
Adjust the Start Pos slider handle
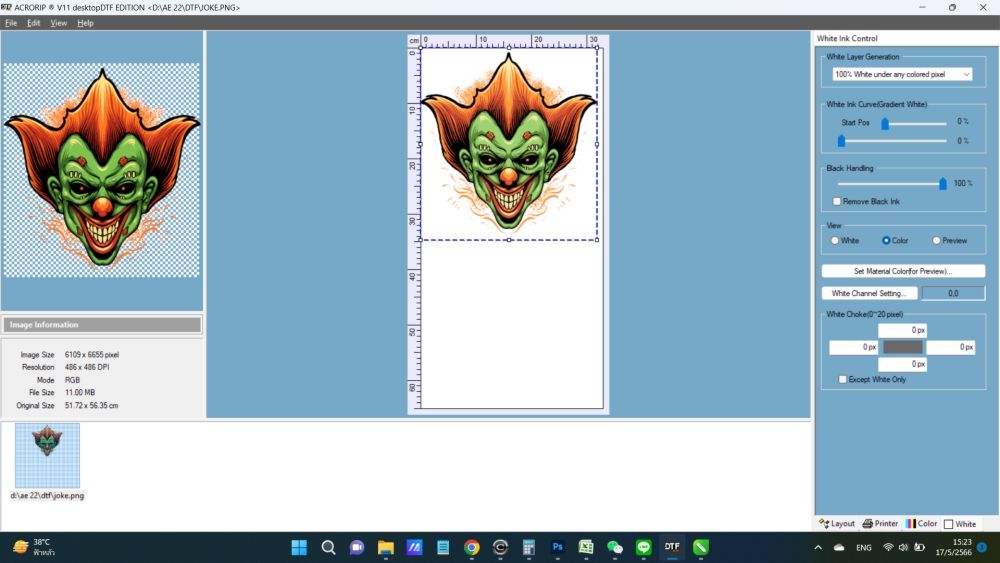pos(885,123)
